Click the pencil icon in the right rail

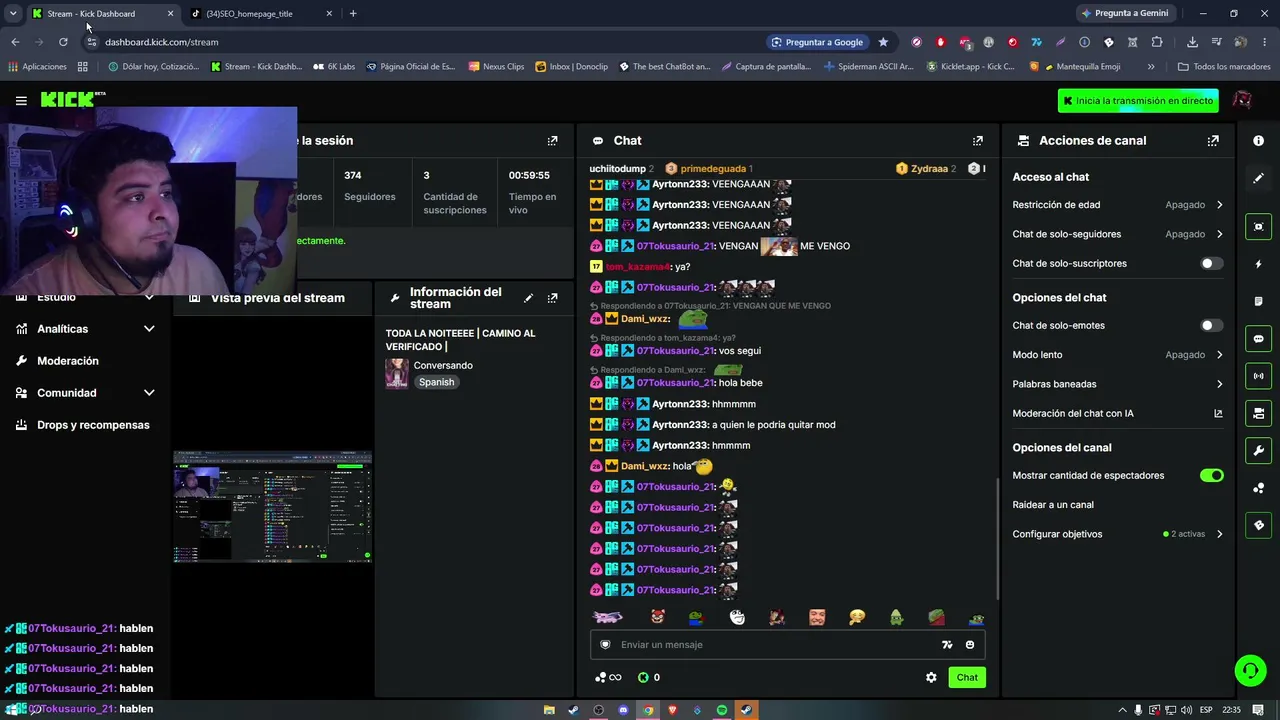[1258, 178]
